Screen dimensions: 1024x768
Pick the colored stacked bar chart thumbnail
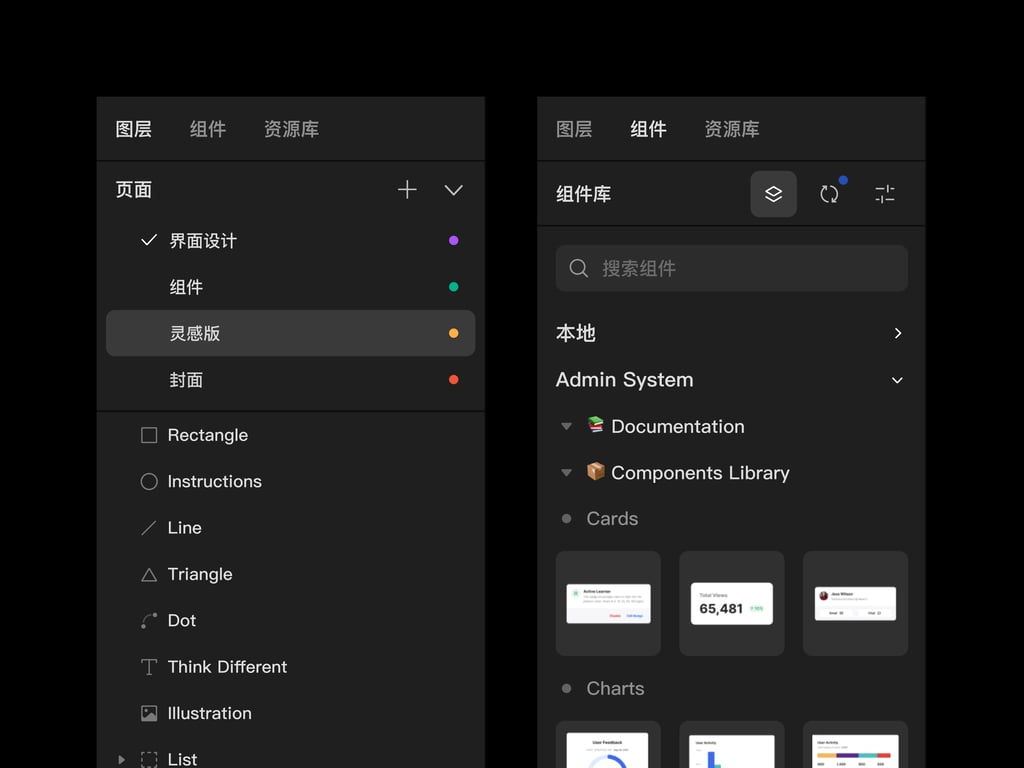[856, 744]
